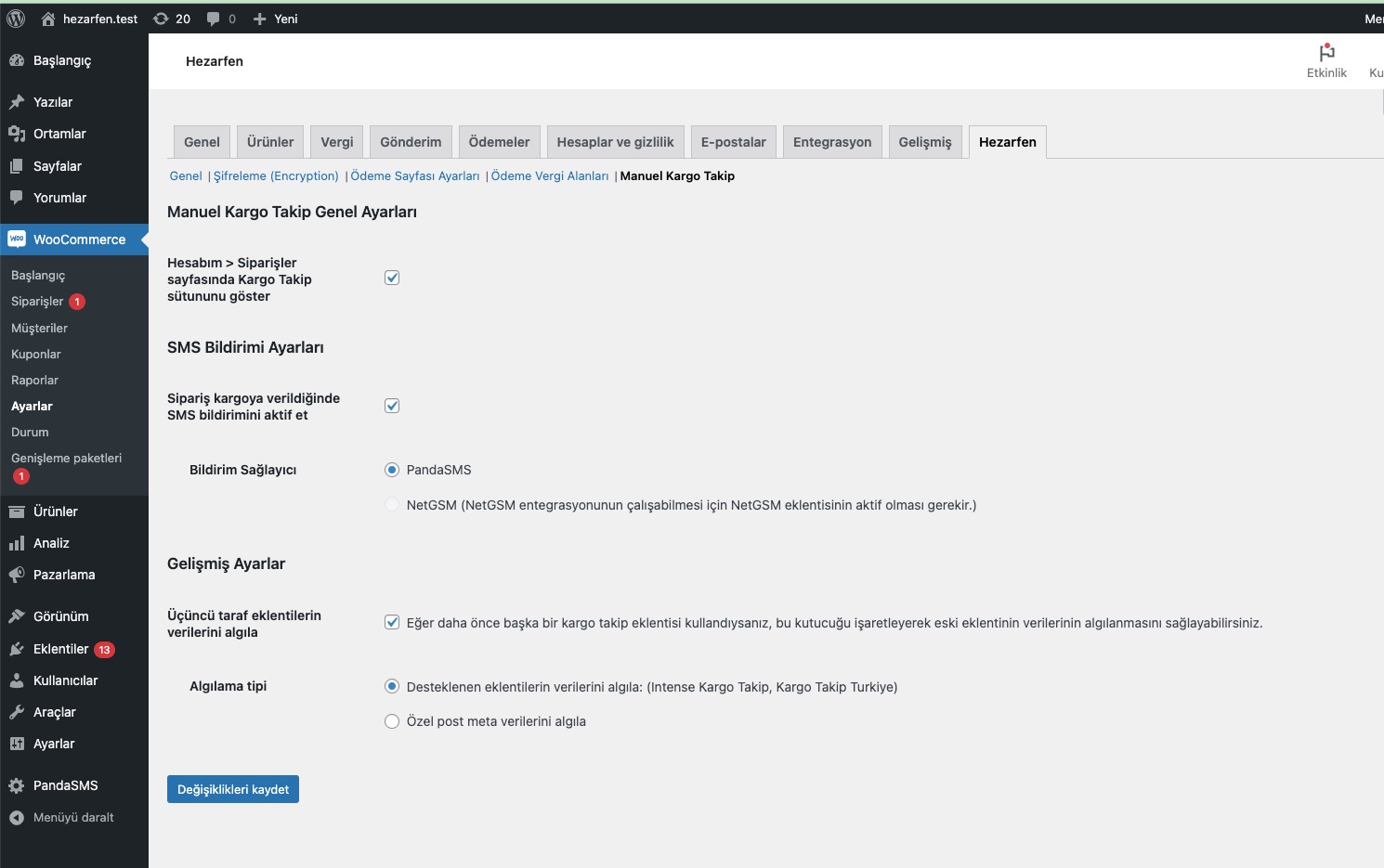Viewport: 1384px width, 868px height.
Task: Click the Genel subsection link
Action: (186, 175)
